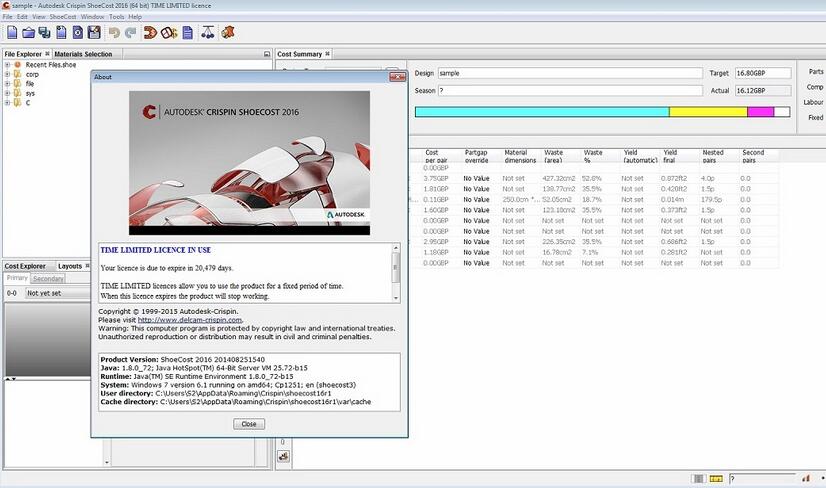Click the balance scales toolbar icon
The image size is (826, 488).
point(208,33)
